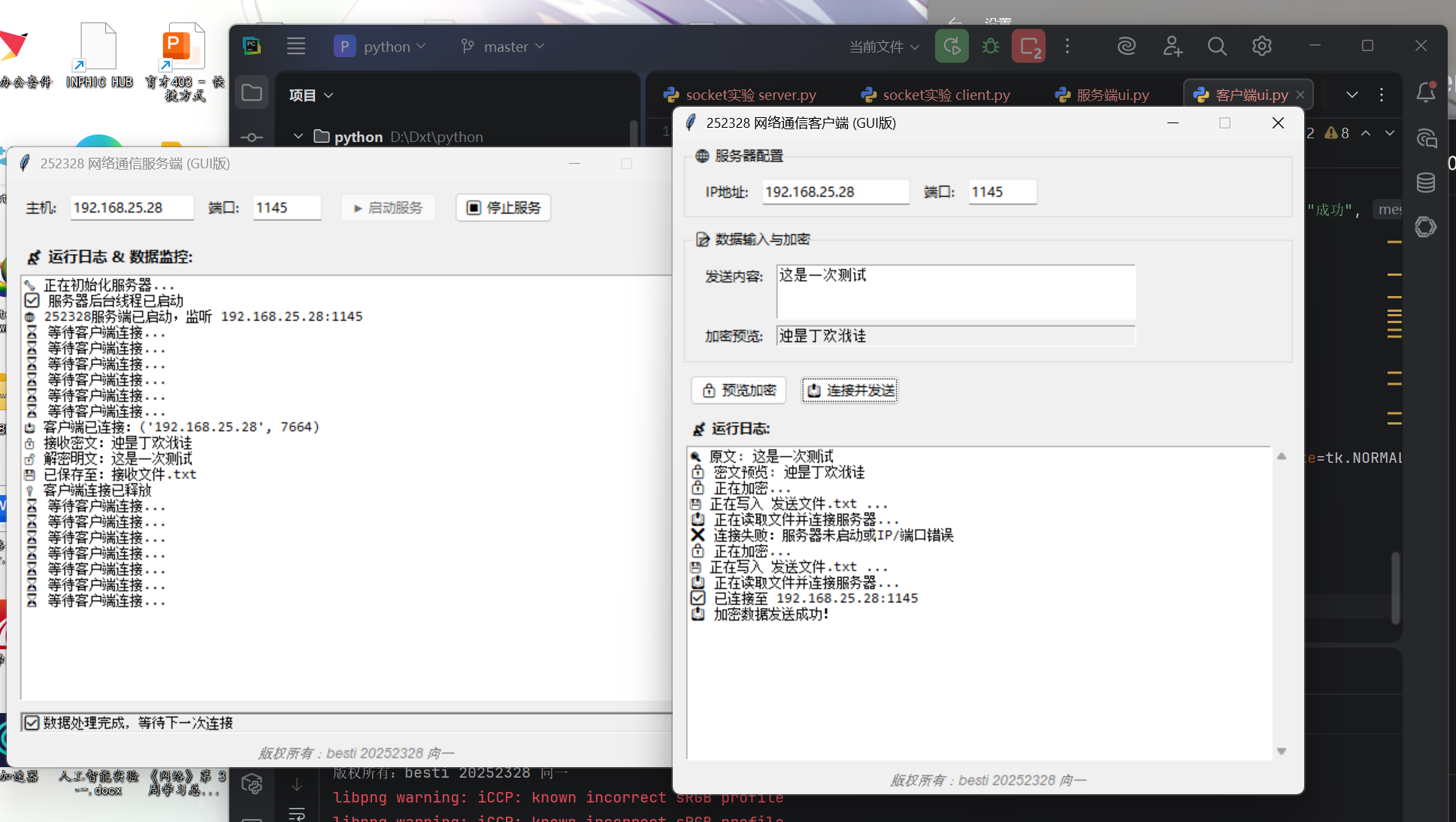
Task: Click the green Run icon in PyCharm toolbar
Action: tap(952, 46)
